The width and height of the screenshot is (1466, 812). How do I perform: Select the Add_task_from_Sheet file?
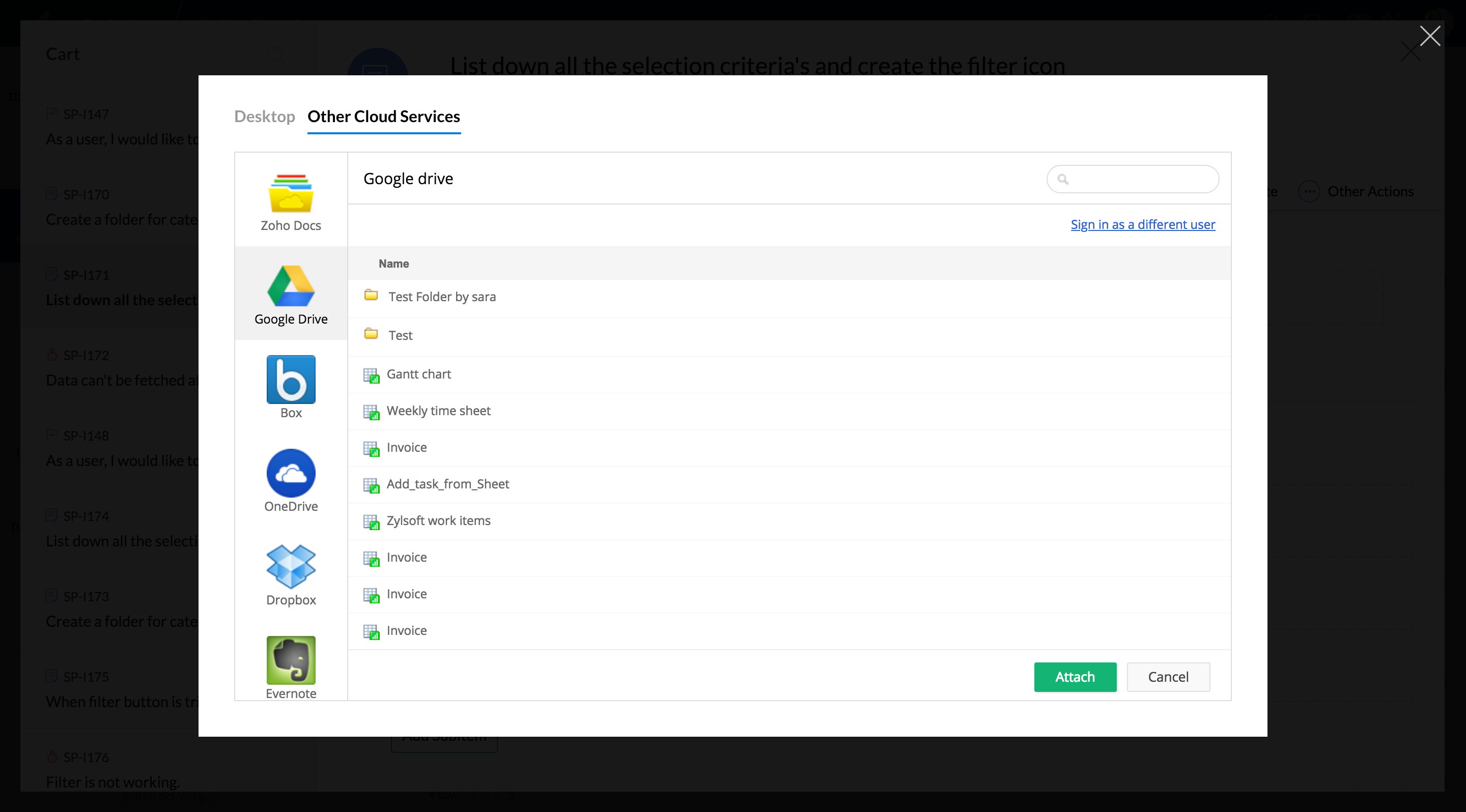pos(447,484)
